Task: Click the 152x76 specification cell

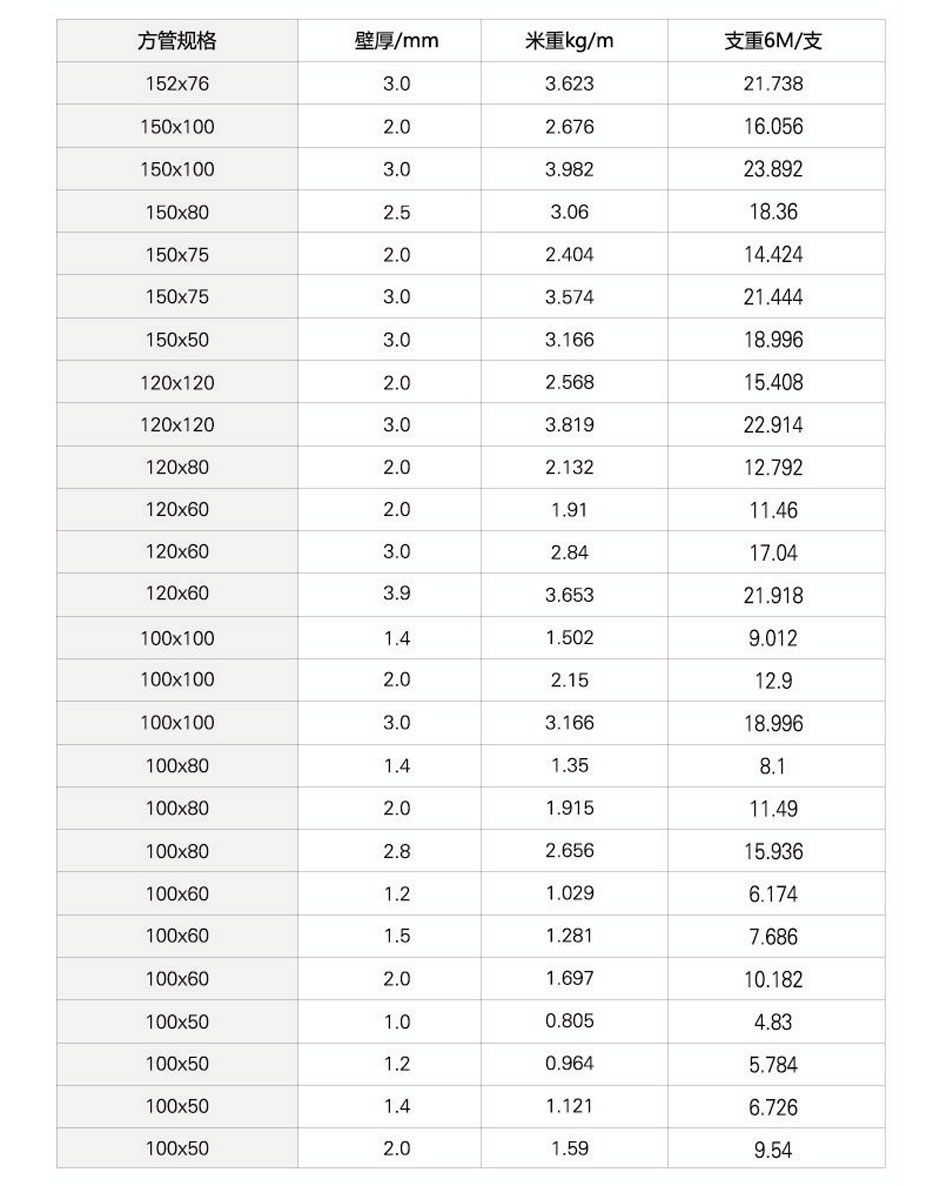Action: pos(177,84)
